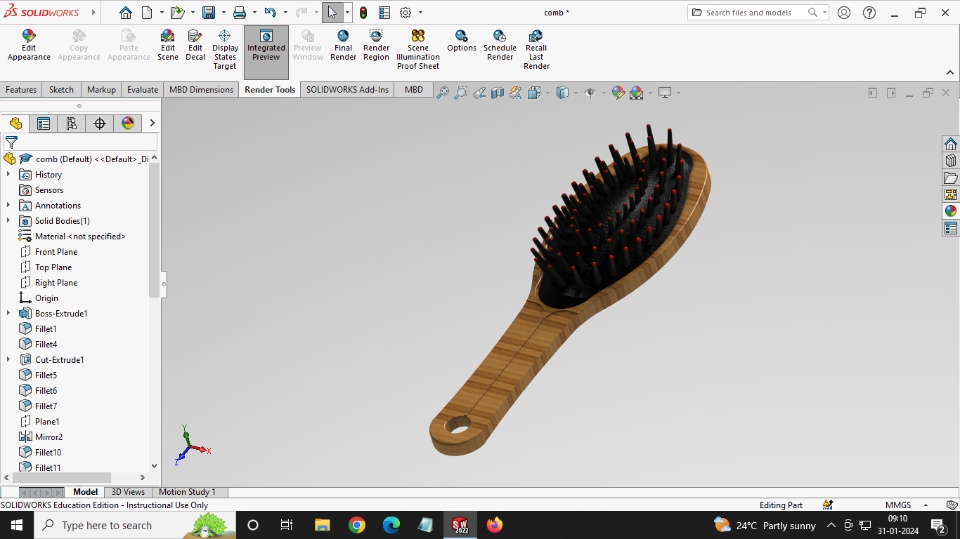Open the Motion Study 1 tab

click(187, 492)
